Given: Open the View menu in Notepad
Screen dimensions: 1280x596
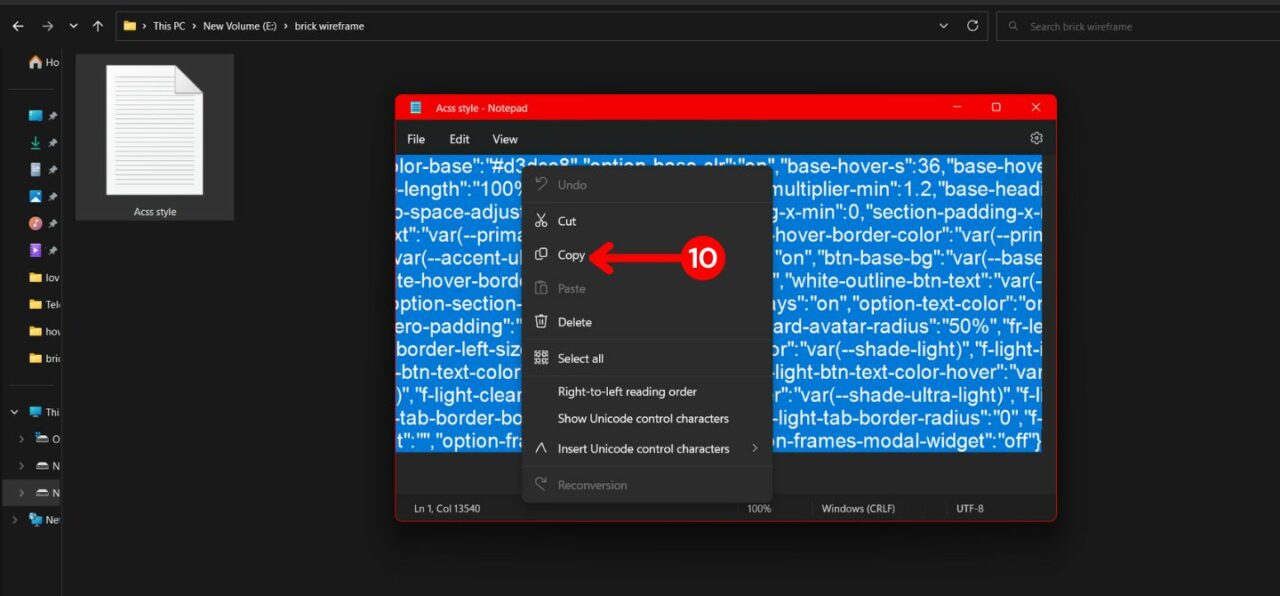Looking at the screenshot, I should click(x=505, y=138).
